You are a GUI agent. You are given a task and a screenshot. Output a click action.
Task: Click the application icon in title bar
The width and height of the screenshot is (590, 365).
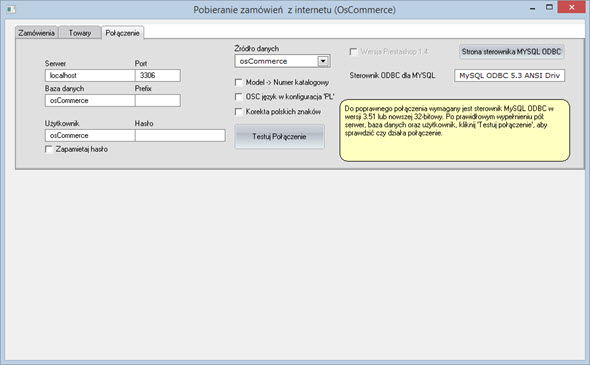(11, 9)
